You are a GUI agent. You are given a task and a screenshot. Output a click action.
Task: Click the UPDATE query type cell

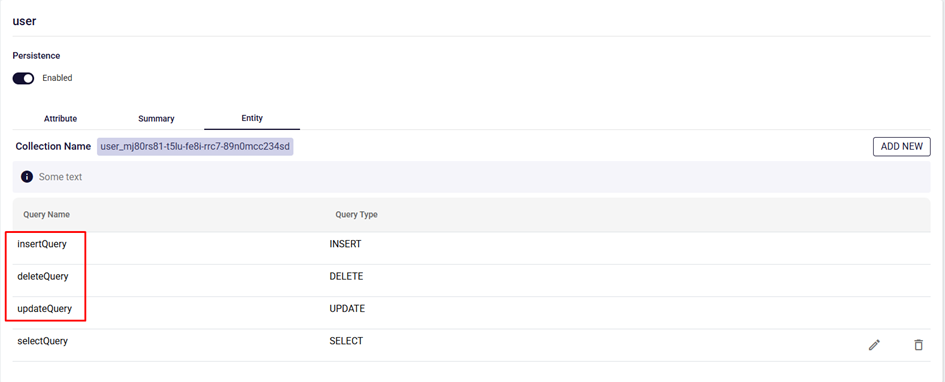point(347,308)
